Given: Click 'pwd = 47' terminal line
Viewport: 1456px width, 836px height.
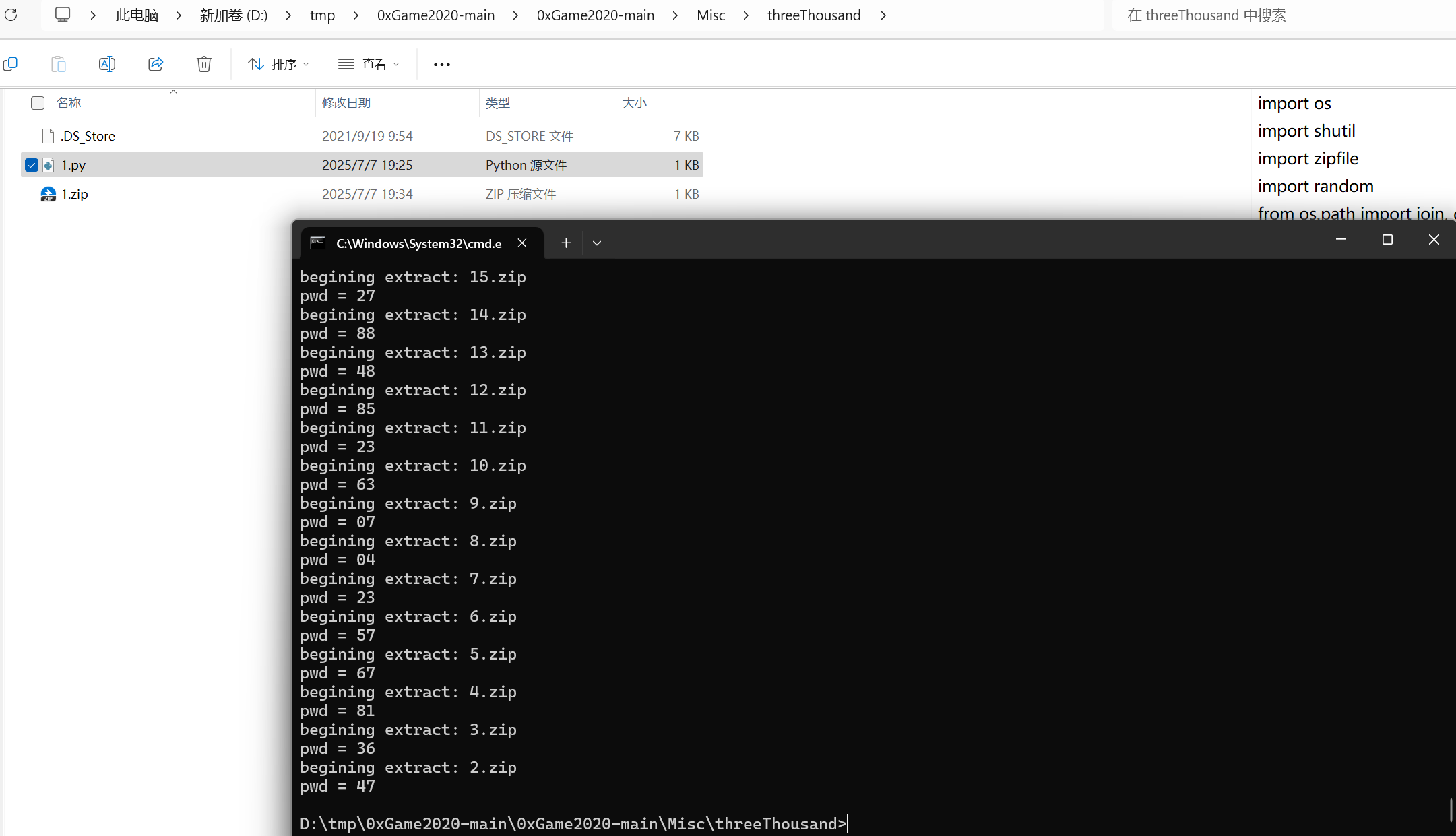Looking at the screenshot, I should pos(338,786).
